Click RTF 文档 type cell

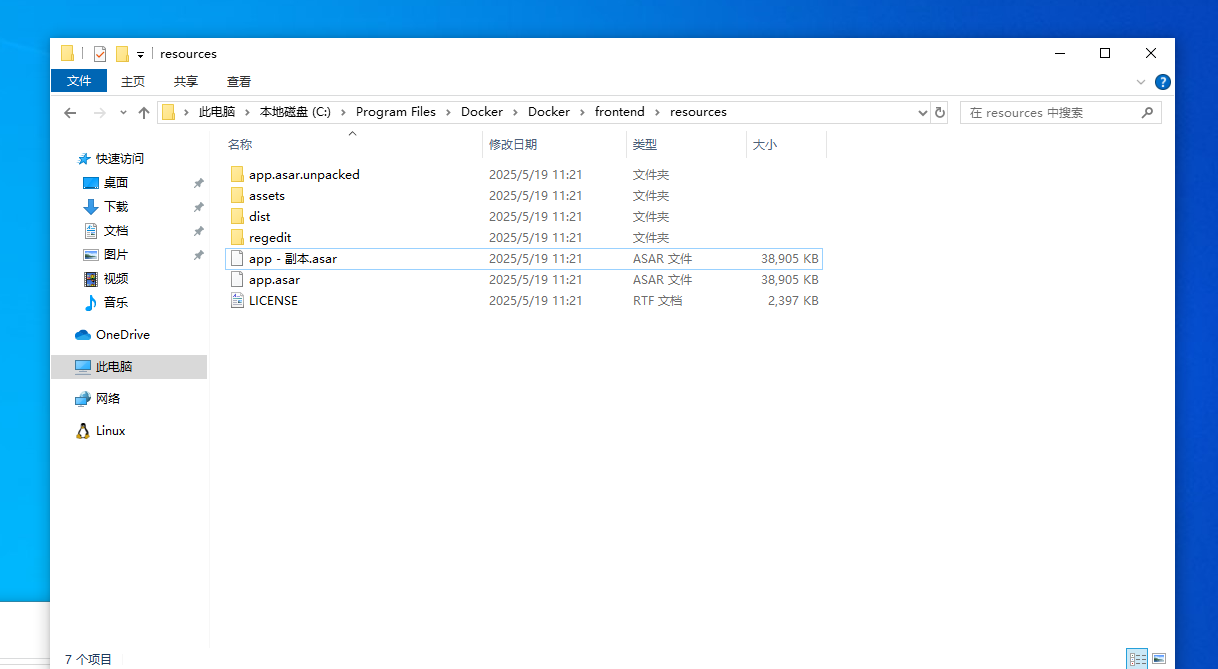[657, 301]
